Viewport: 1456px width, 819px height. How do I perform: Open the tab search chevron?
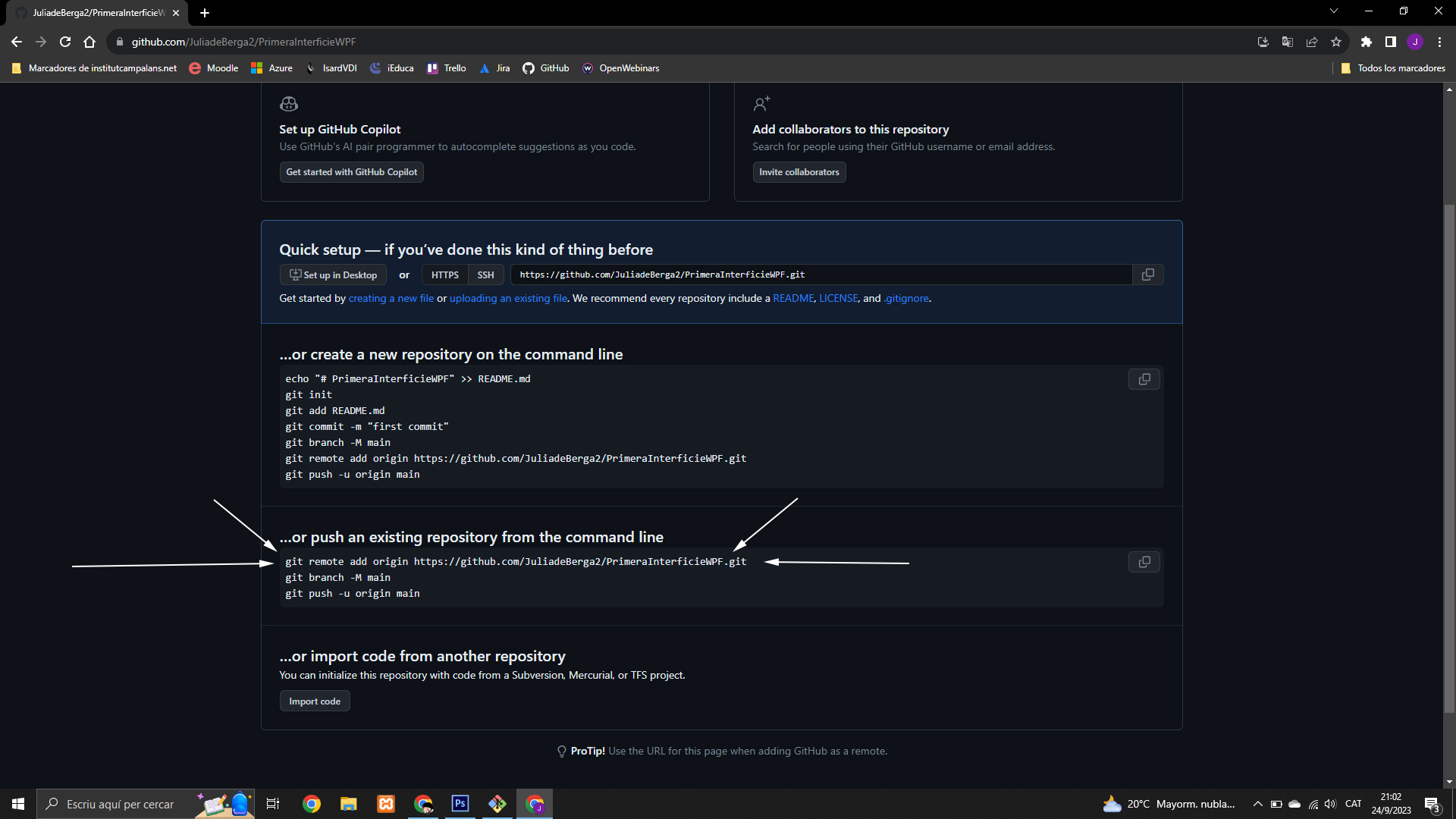(1334, 11)
